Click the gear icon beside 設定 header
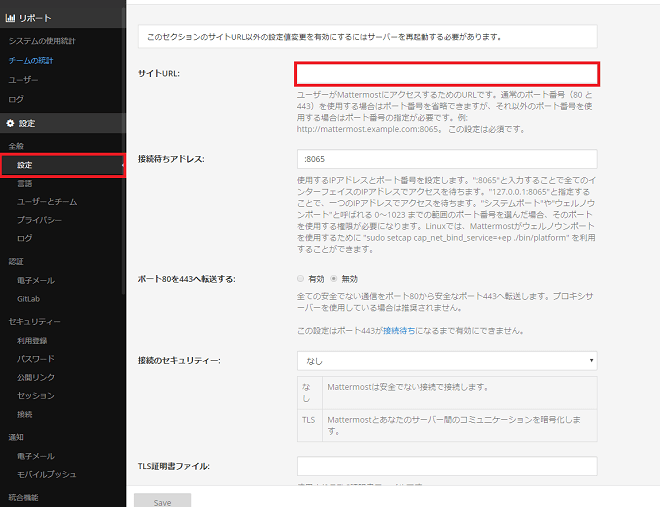The width and height of the screenshot is (660, 507). tap(10, 123)
